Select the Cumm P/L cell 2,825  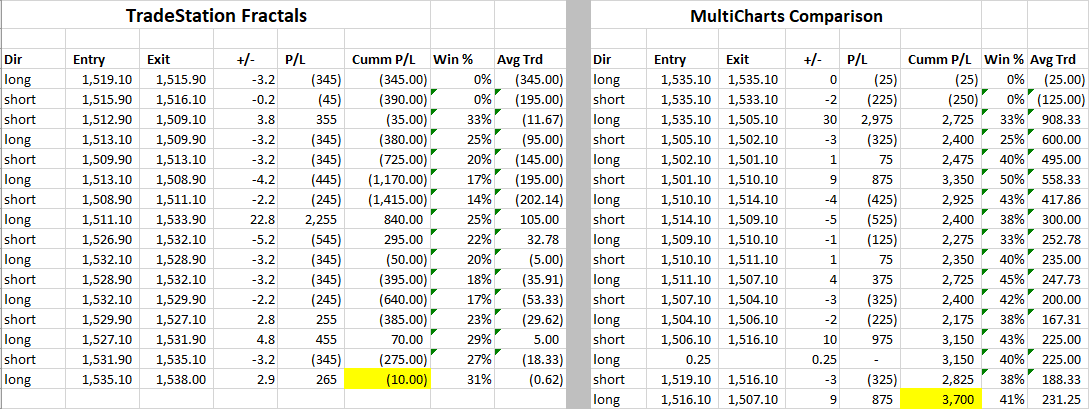tap(941, 379)
